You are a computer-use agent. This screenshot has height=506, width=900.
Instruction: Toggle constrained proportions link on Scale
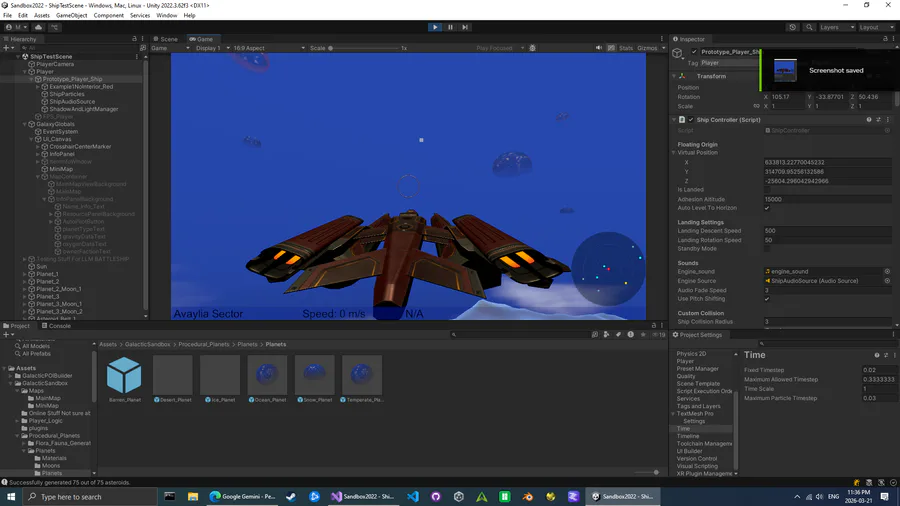[757, 106]
